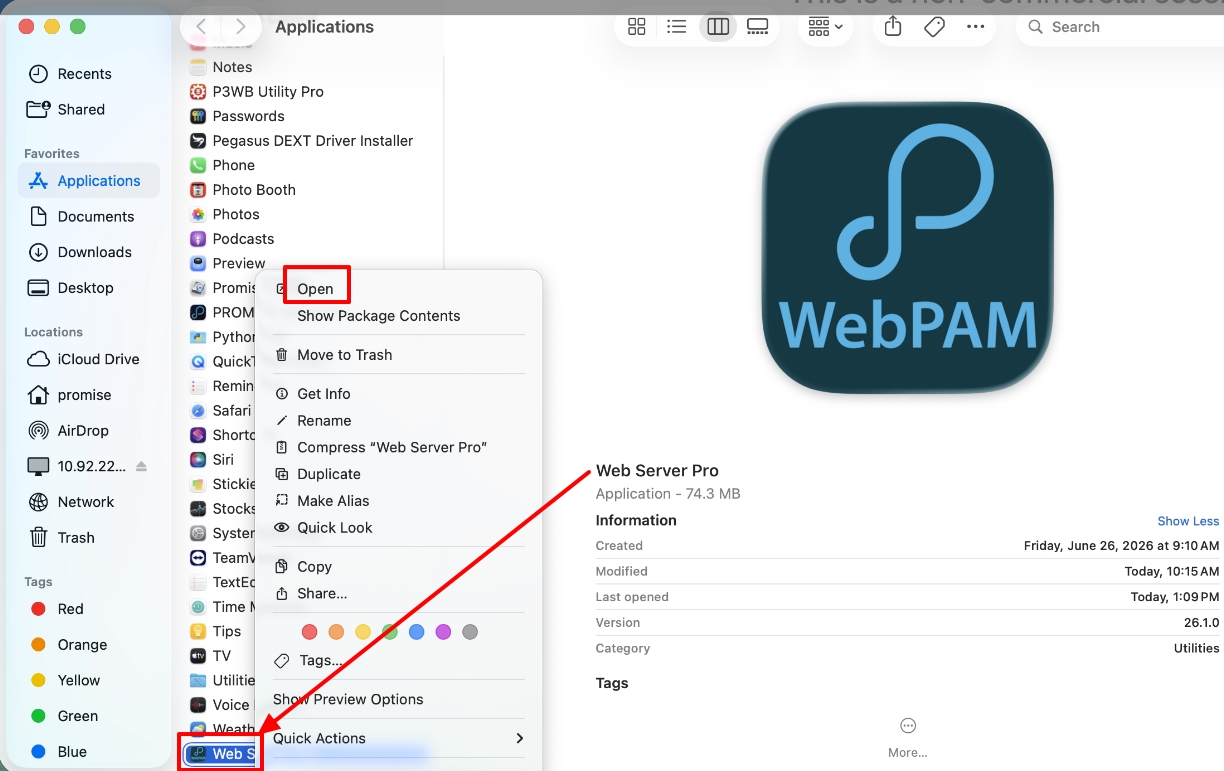Viewport: 1224px width, 771px height.
Task: Select the Photo Booth app
Action: point(254,190)
